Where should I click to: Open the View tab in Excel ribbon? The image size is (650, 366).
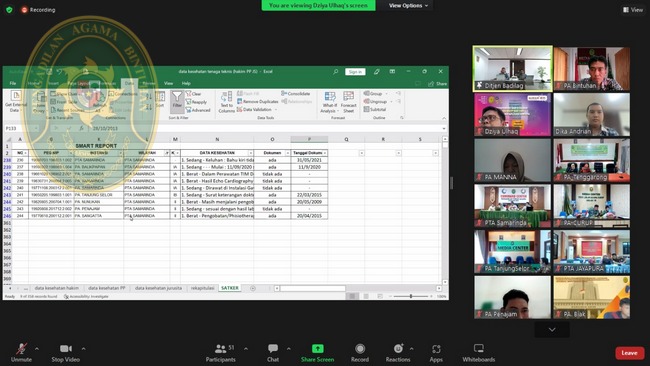click(168, 83)
